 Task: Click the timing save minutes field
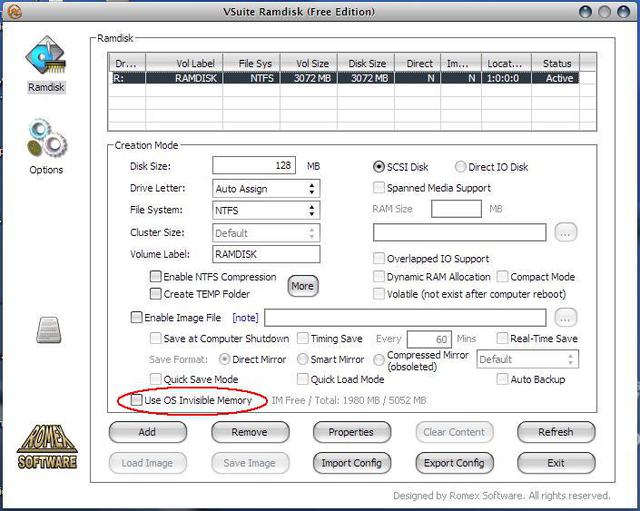pos(429,339)
